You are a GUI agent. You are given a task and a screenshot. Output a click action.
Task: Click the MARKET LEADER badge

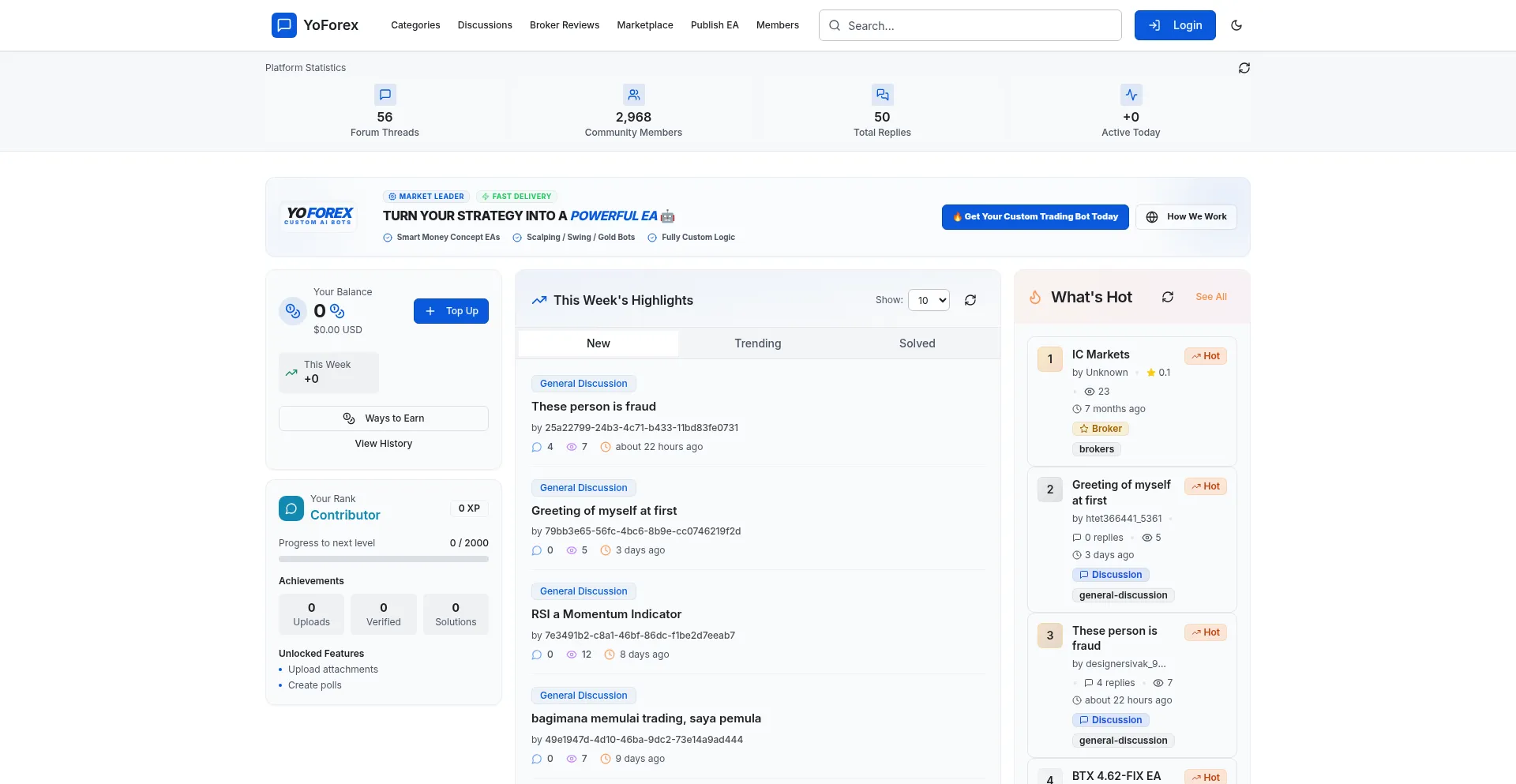pyautogui.click(x=426, y=197)
